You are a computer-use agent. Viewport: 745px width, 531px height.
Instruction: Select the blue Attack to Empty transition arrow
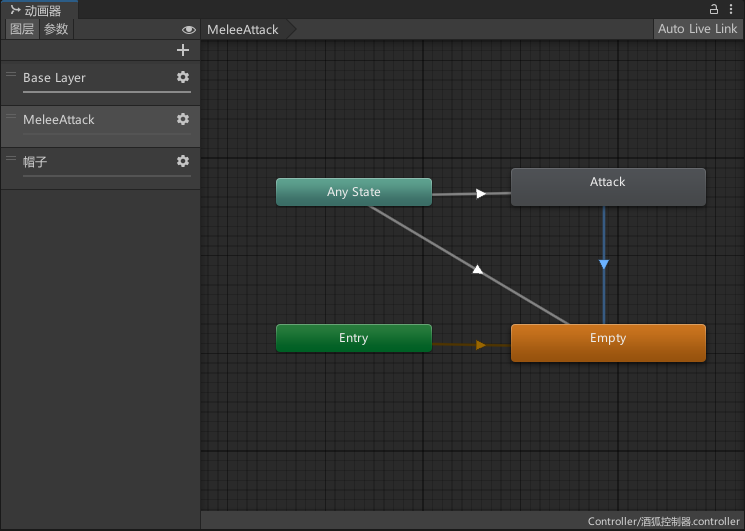point(604,264)
